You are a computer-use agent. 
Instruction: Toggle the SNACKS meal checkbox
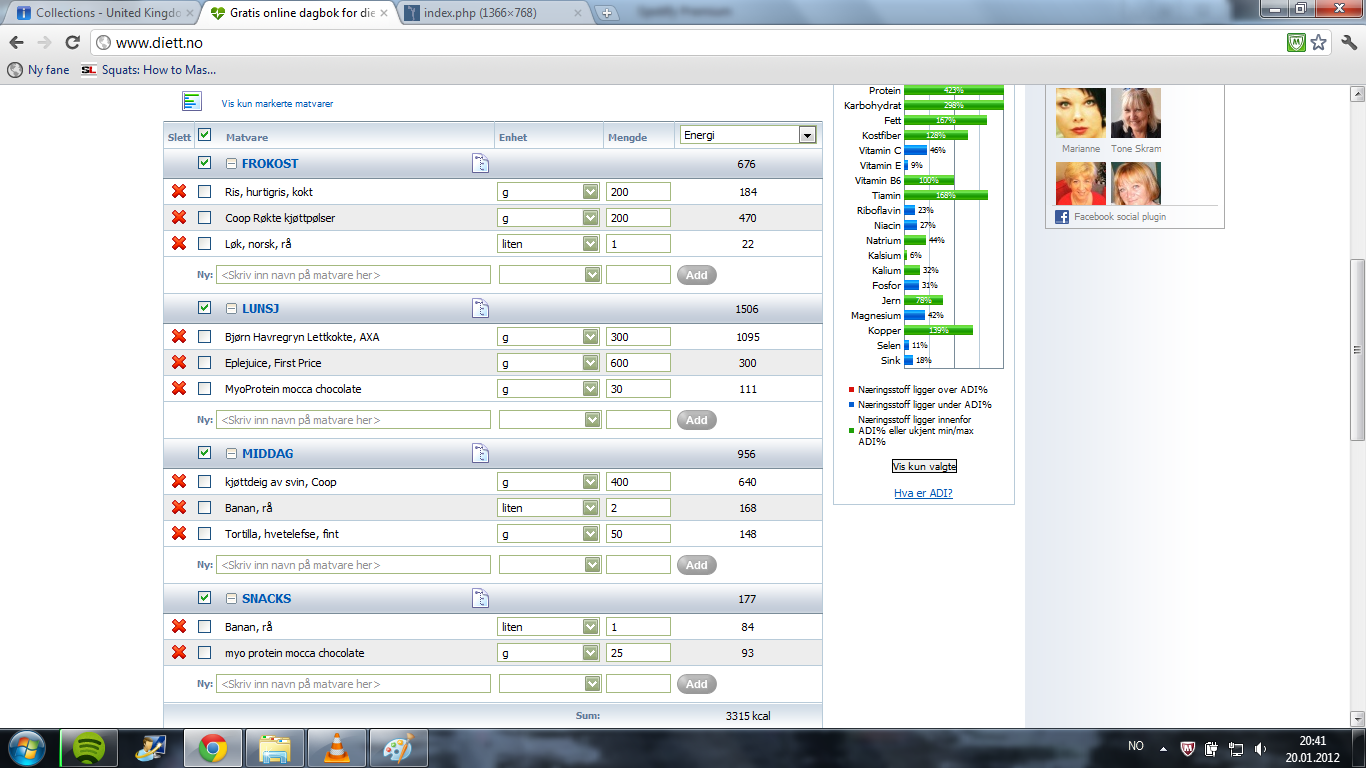click(205, 598)
